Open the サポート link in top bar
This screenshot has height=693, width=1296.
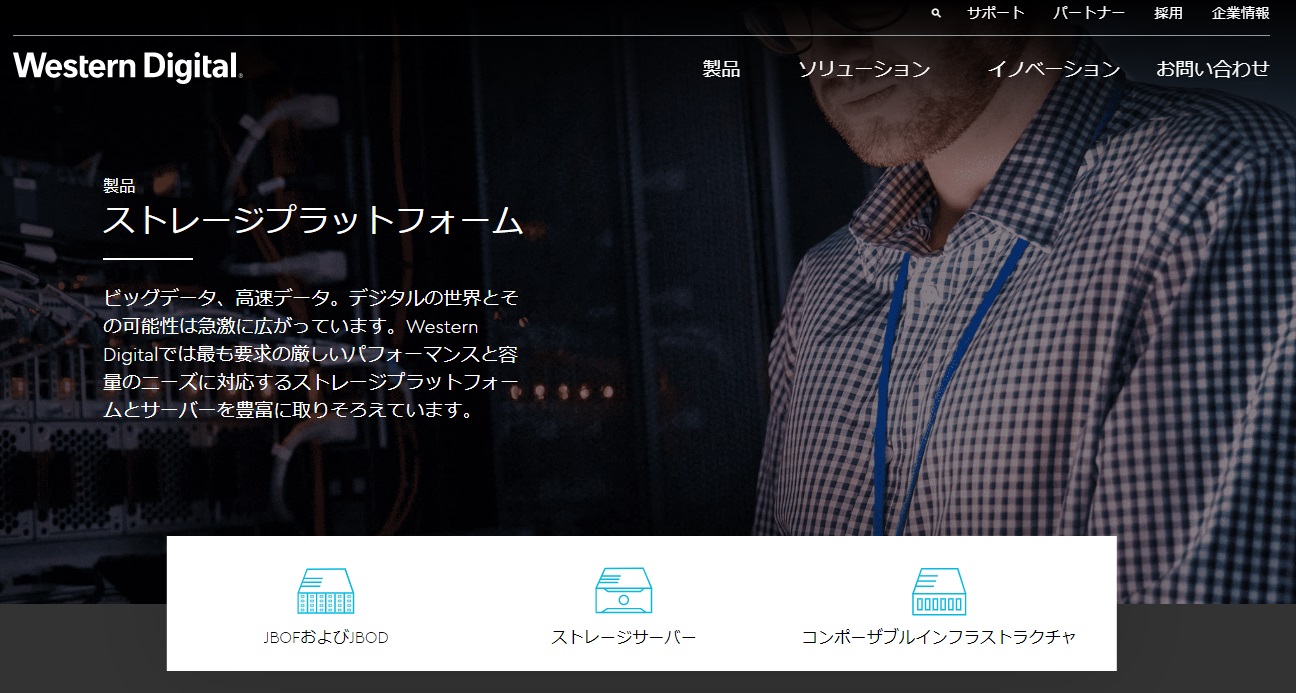[995, 13]
